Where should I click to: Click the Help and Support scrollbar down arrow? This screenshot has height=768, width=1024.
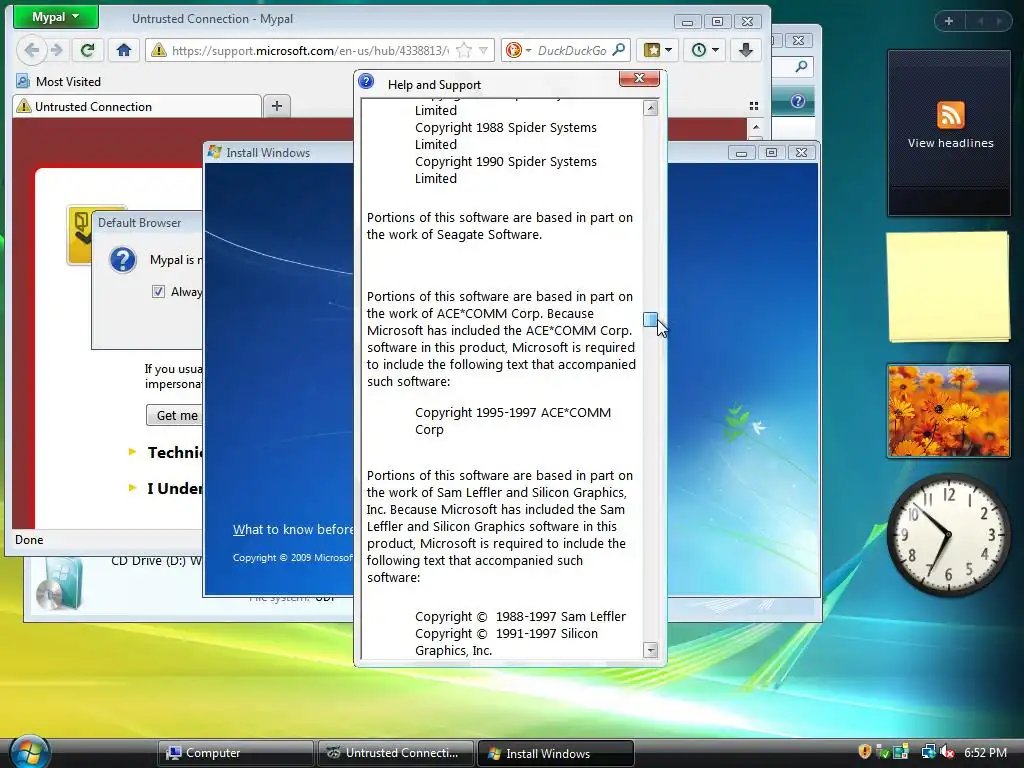coord(650,650)
